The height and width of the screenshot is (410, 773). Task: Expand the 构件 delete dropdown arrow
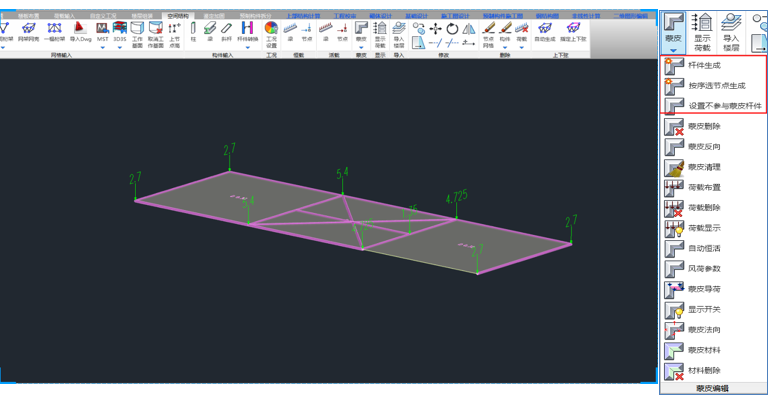505,47
